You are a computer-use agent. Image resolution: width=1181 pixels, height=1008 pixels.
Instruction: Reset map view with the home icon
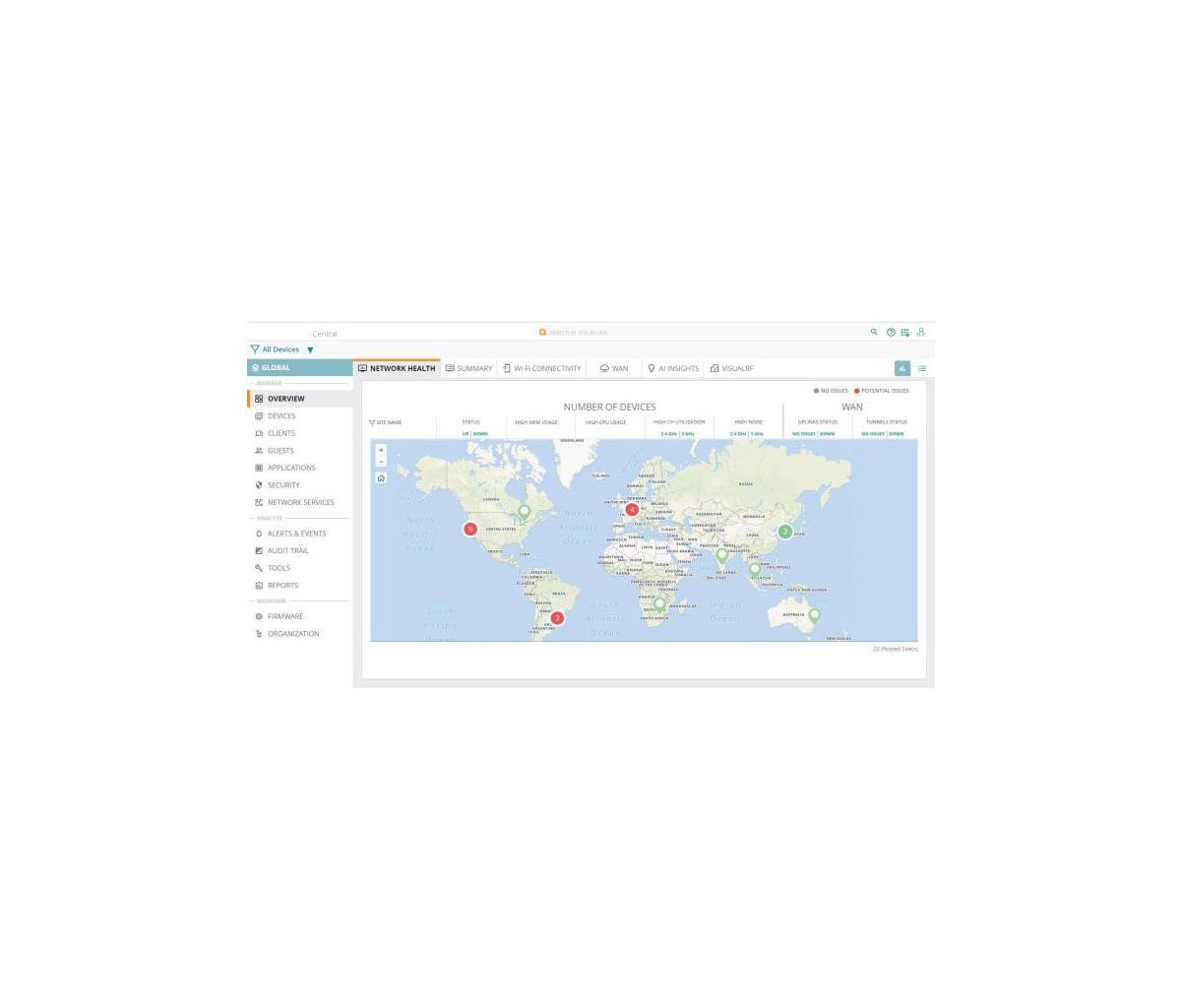381,478
